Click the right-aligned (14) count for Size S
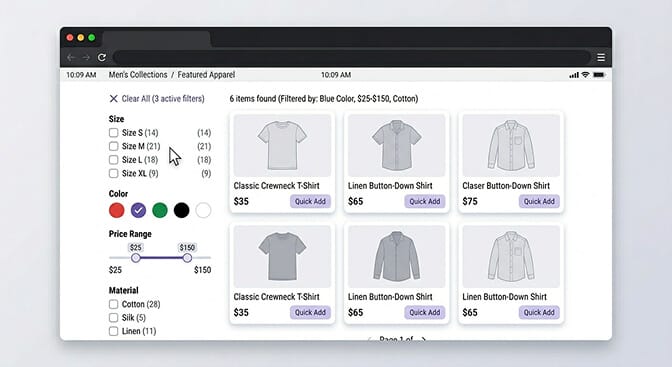 (x=204, y=132)
